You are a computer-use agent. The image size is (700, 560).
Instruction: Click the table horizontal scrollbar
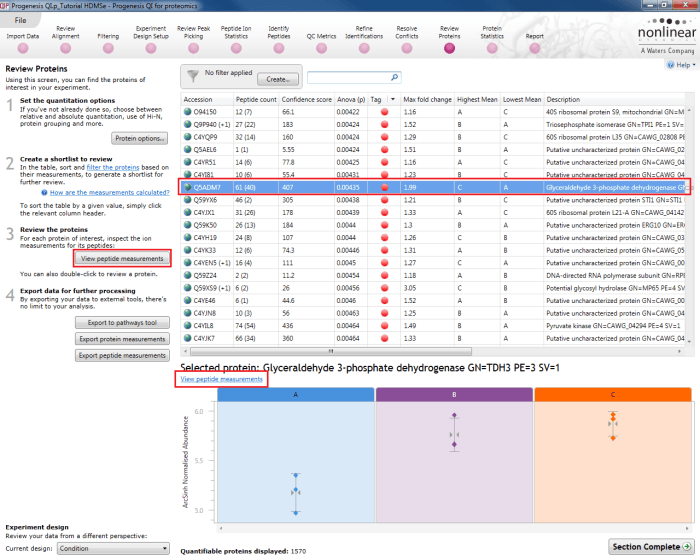pos(331,351)
